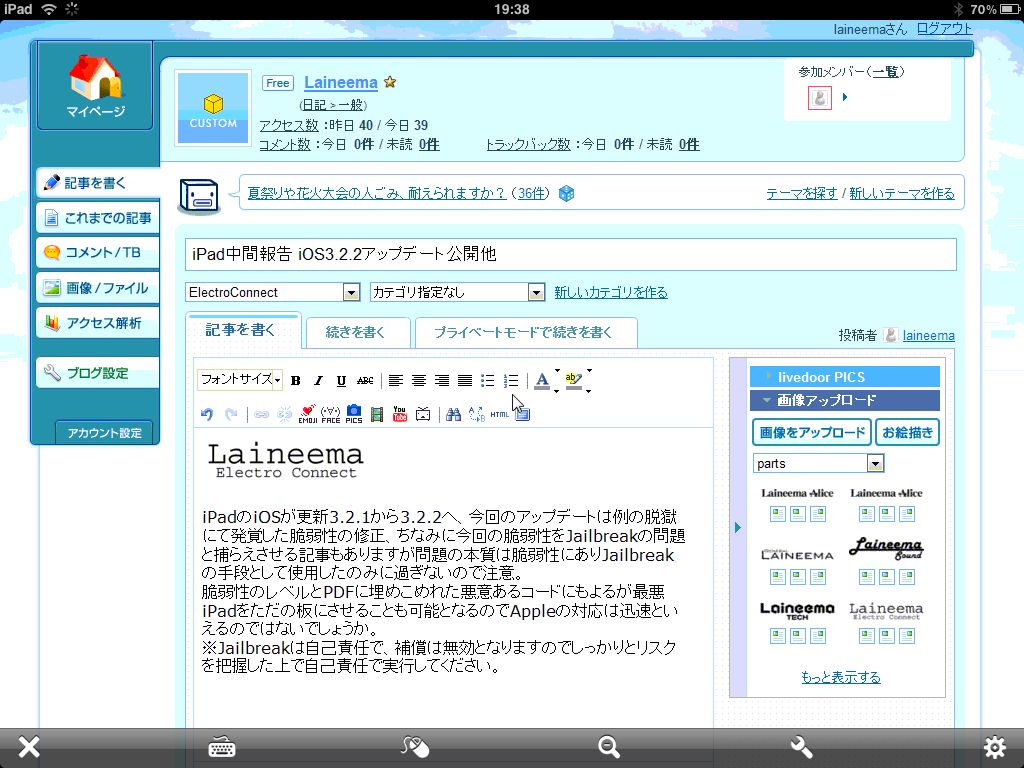Open the カテゴリ指定なし category dropdown
The width and height of the screenshot is (1024, 768).
[x=457, y=292]
